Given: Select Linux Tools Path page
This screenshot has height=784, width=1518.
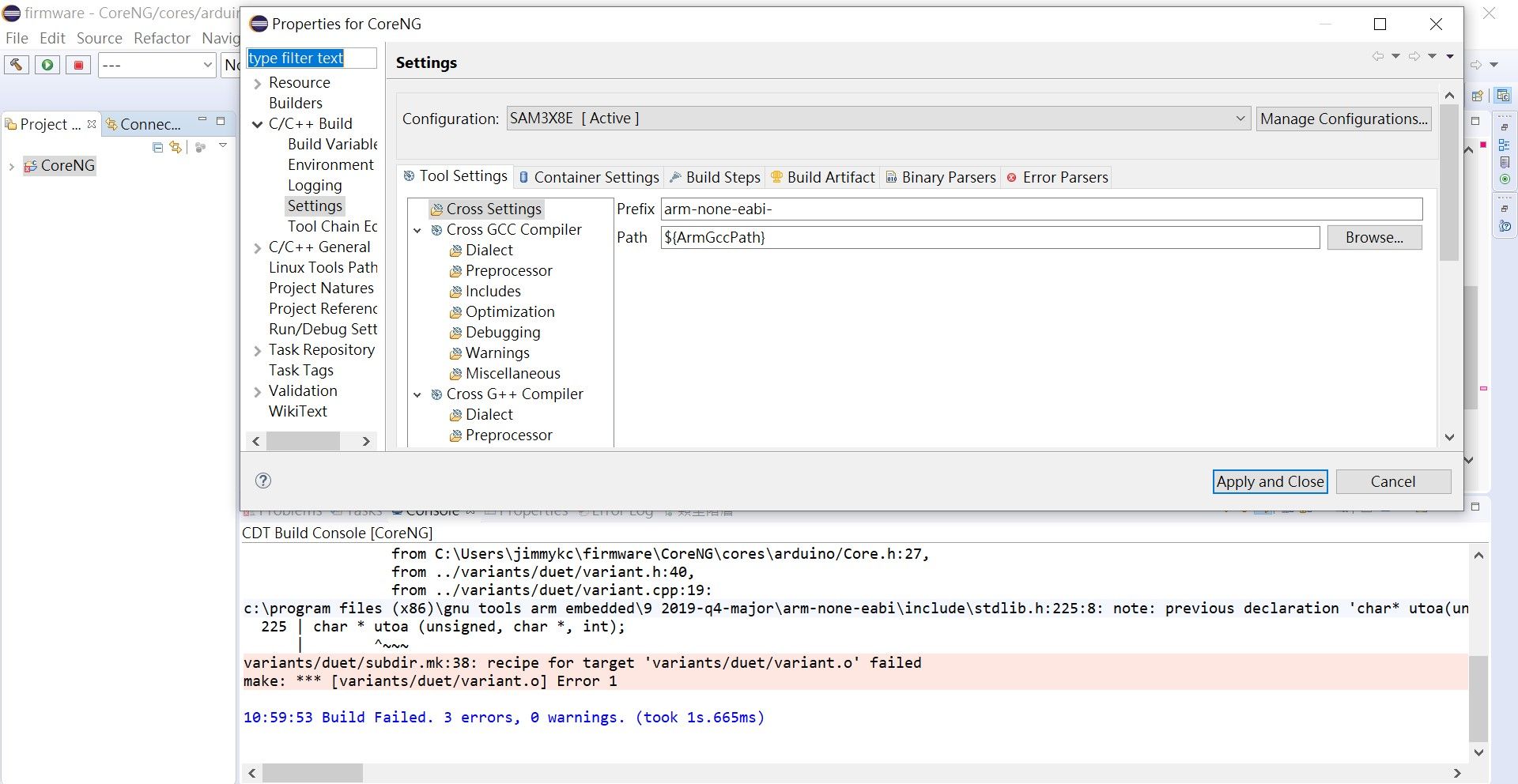Looking at the screenshot, I should pyautogui.click(x=323, y=267).
